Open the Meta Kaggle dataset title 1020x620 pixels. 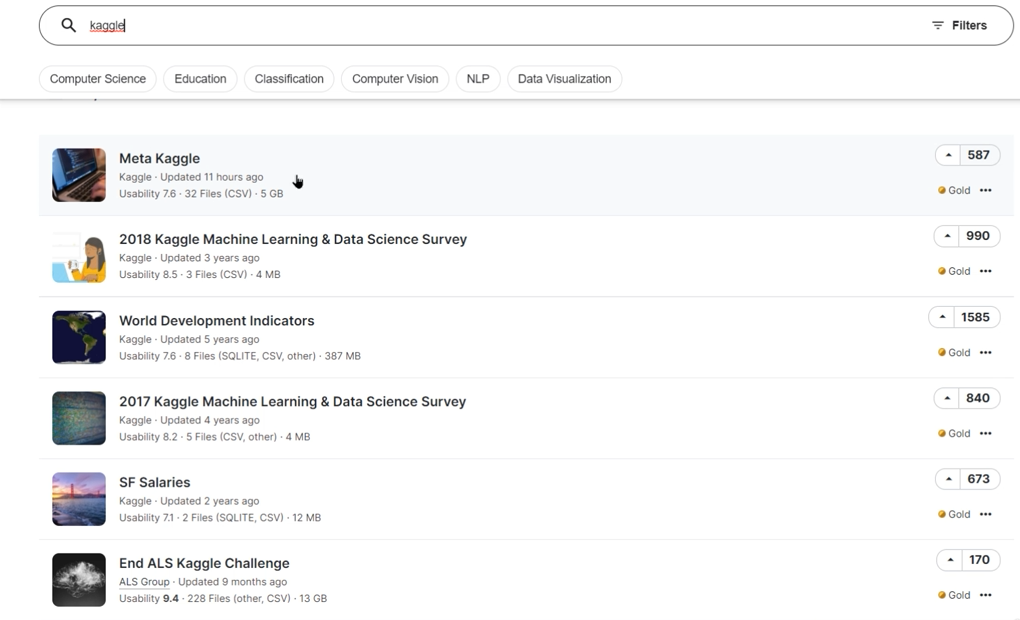tap(159, 158)
